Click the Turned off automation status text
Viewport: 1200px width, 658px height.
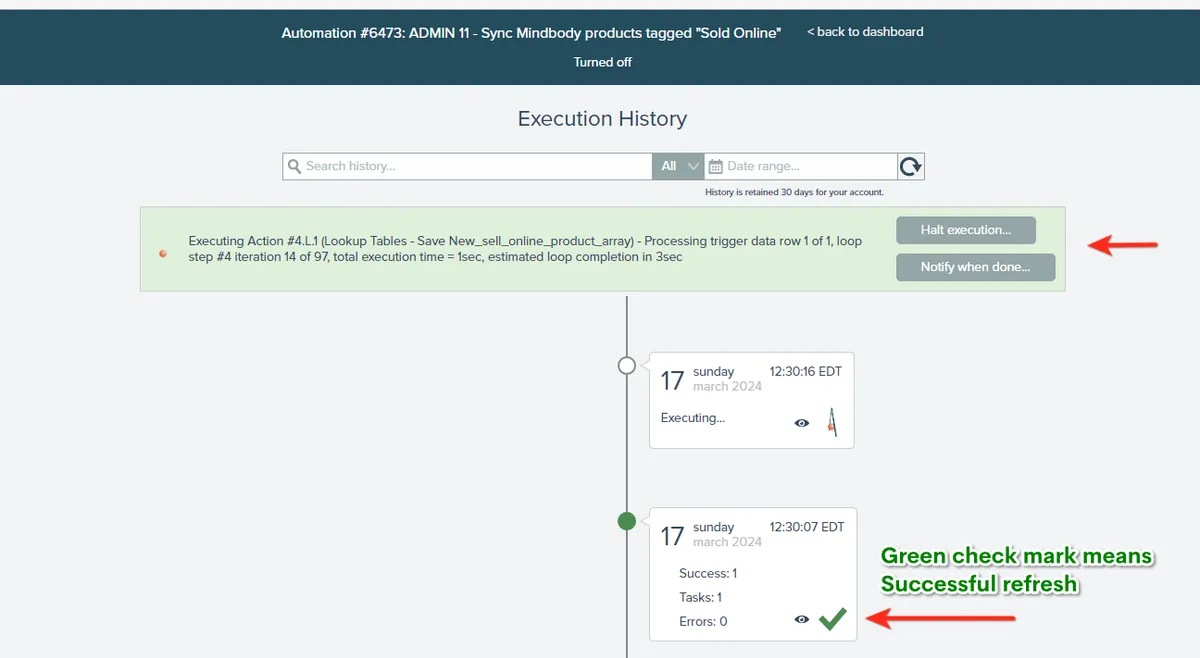[x=602, y=62]
